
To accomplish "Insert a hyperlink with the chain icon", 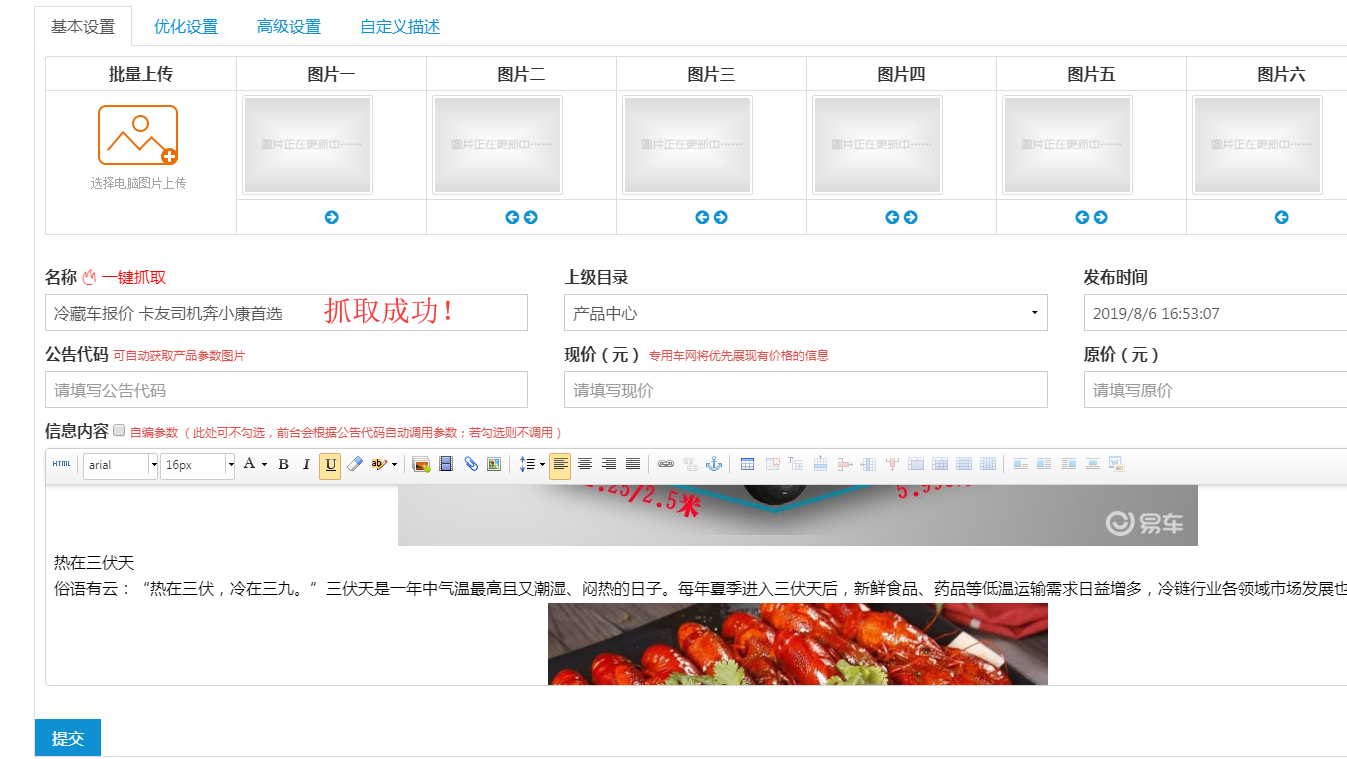I will coord(666,464).
